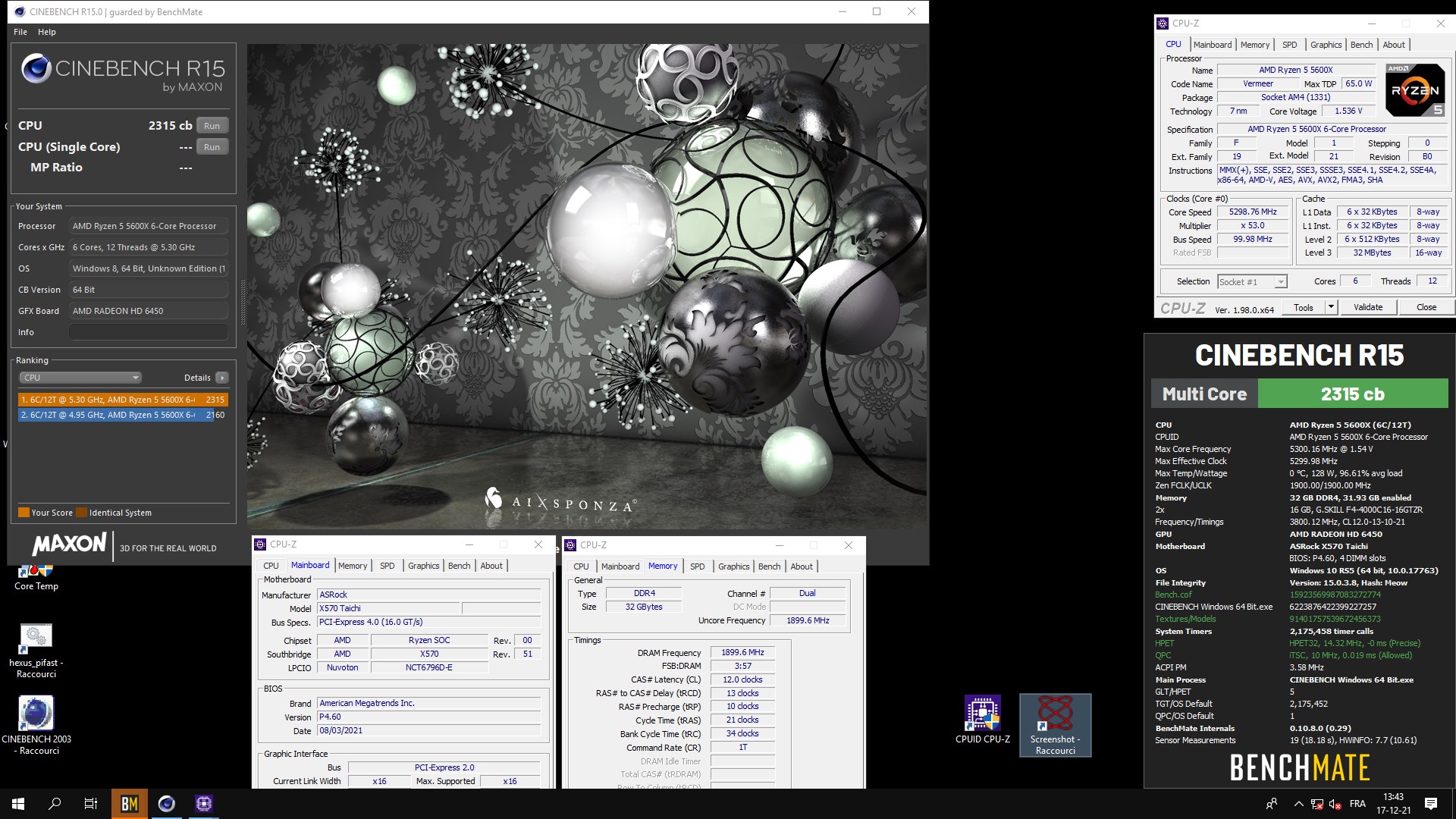Click Ryzen 5 logo in CPU-Z
This screenshot has width=1456, height=819.
coord(1415,89)
